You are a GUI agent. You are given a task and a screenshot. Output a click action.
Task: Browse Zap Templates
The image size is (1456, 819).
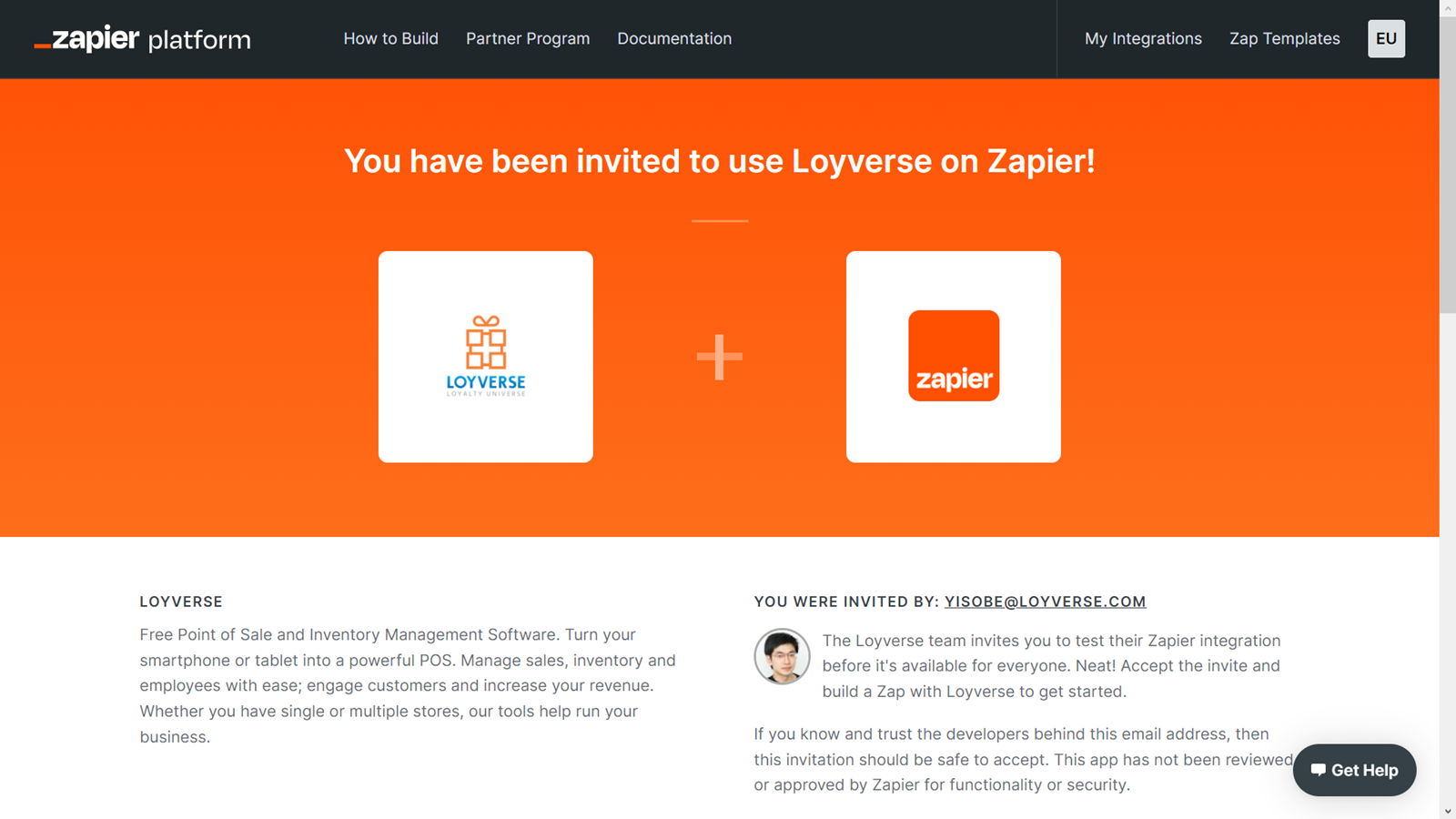pyautogui.click(x=1284, y=38)
